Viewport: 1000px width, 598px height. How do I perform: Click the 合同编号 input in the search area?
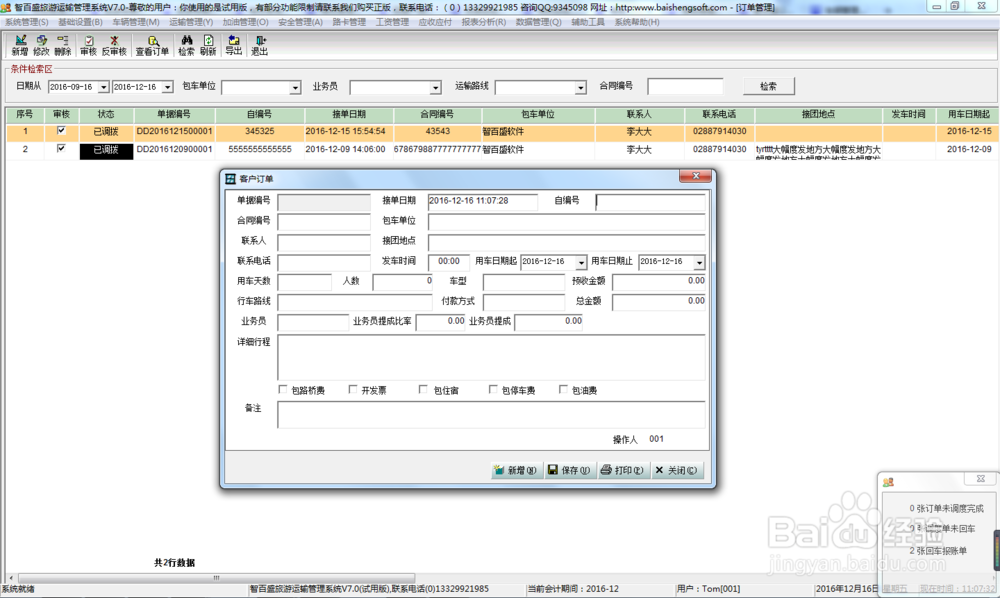(685, 86)
